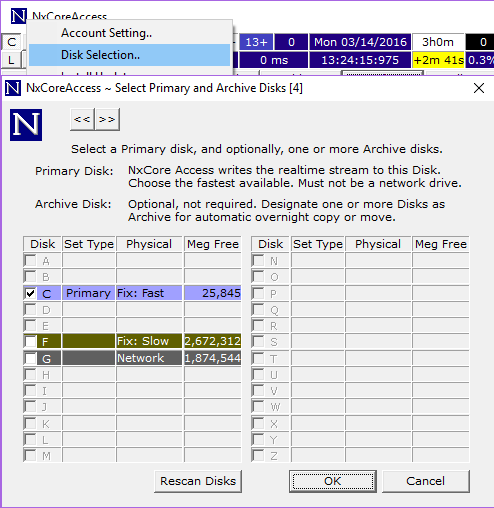Click the left table Set Type header
This screenshot has width=494, height=508.
click(89, 244)
